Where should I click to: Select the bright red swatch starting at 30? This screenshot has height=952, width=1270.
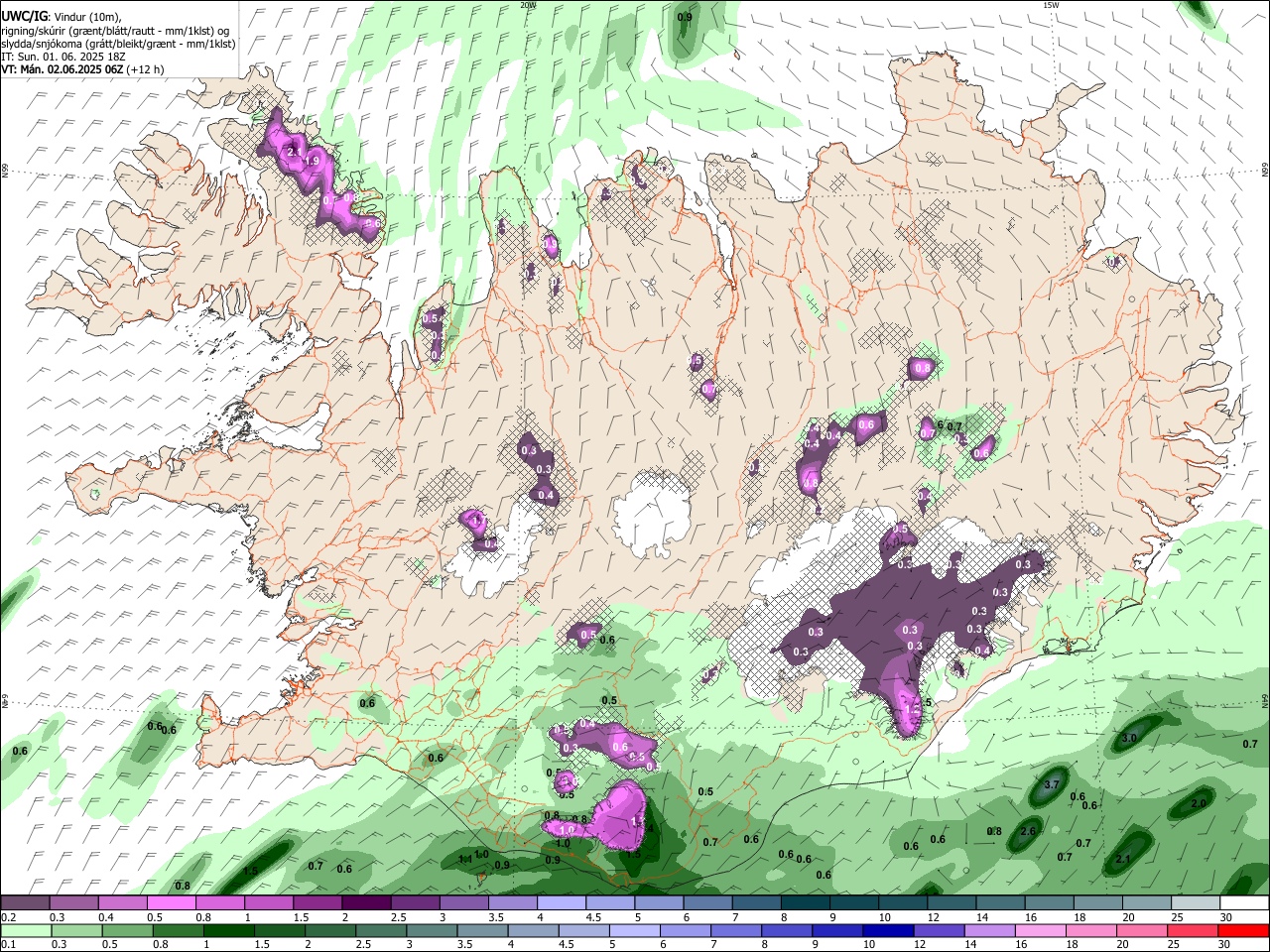pos(1243,930)
